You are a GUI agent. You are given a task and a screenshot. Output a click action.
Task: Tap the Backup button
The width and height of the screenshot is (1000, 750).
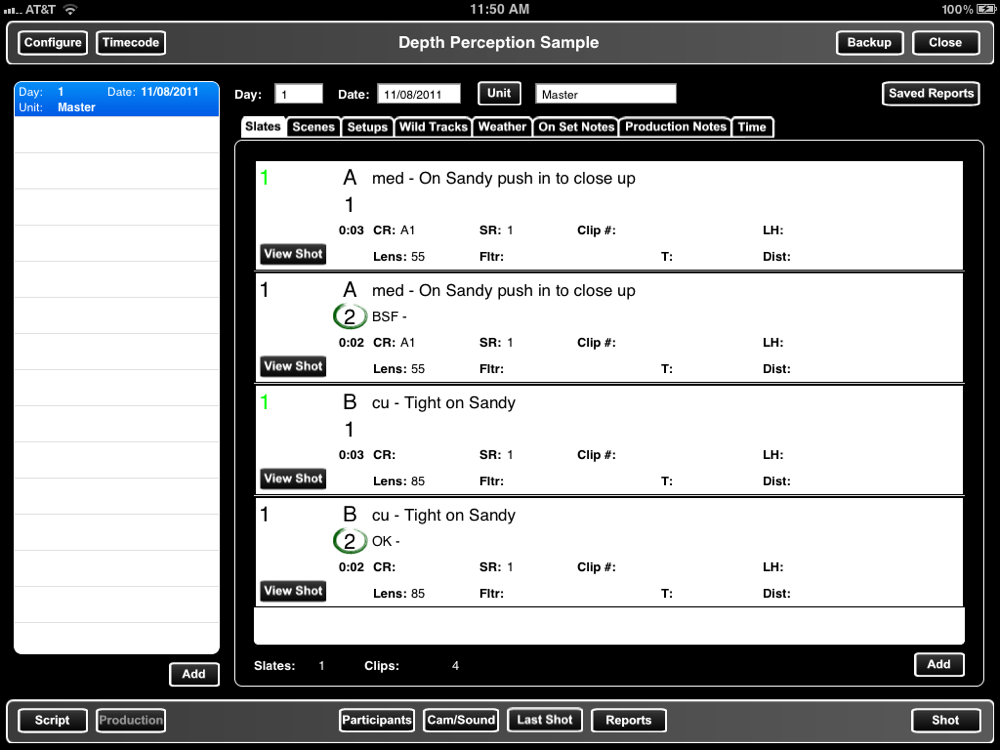(x=869, y=43)
